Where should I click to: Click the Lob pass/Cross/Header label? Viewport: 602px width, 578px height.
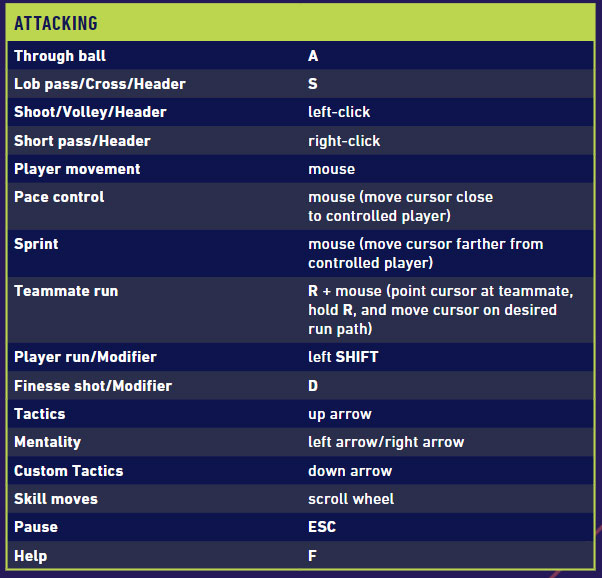point(100,84)
